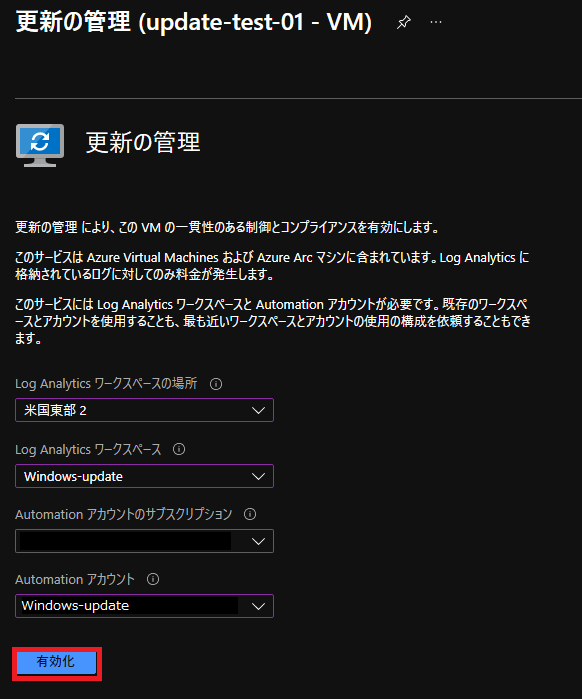This screenshot has height=699, width=582.
Task: Show info for Log Analytics workspace location
Action: point(216,384)
